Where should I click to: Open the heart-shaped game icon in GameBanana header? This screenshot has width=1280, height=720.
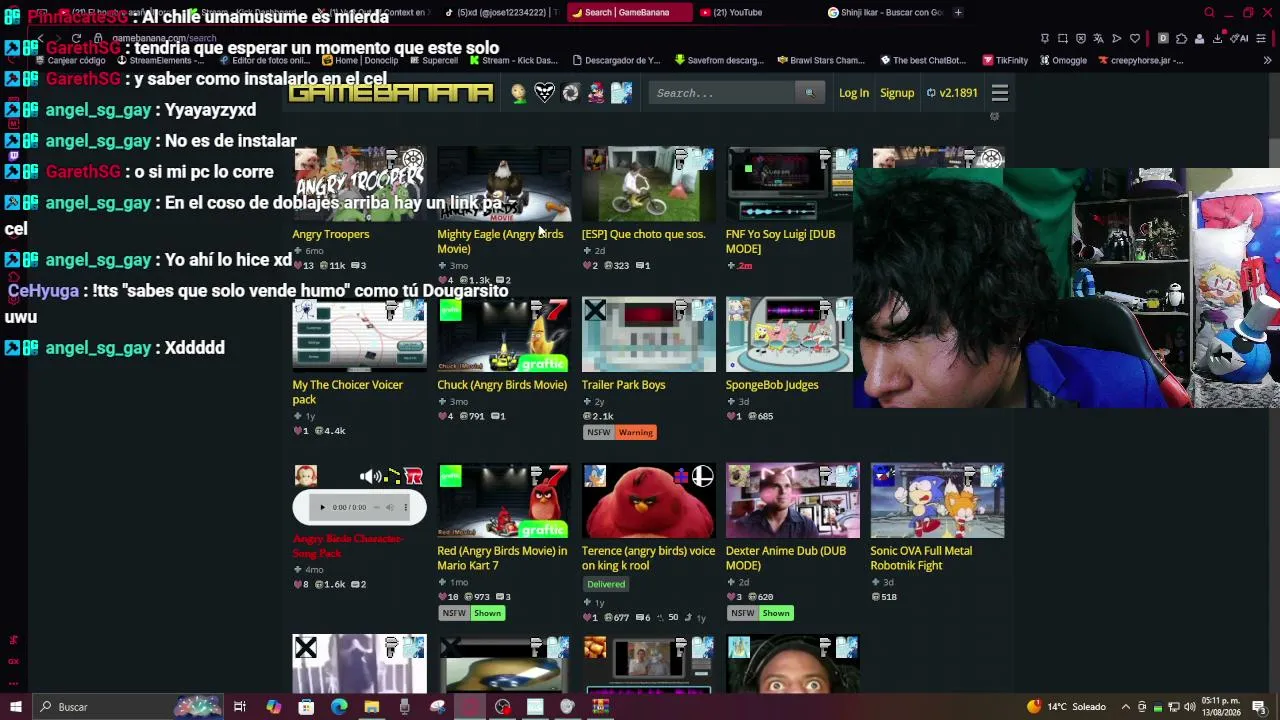coord(544,93)
